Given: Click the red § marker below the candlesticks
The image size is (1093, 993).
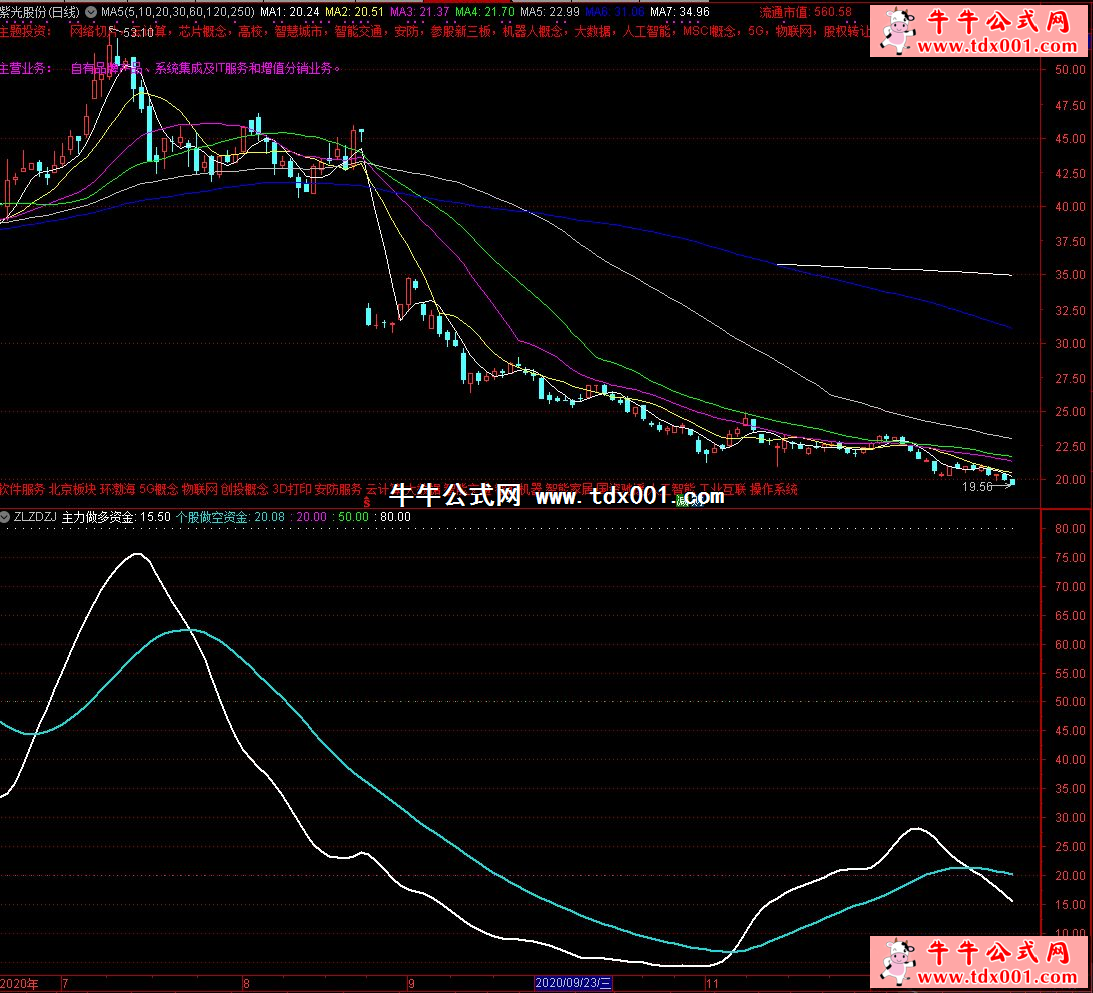Looking at the screenshot, I should click(x=366, y=503).
